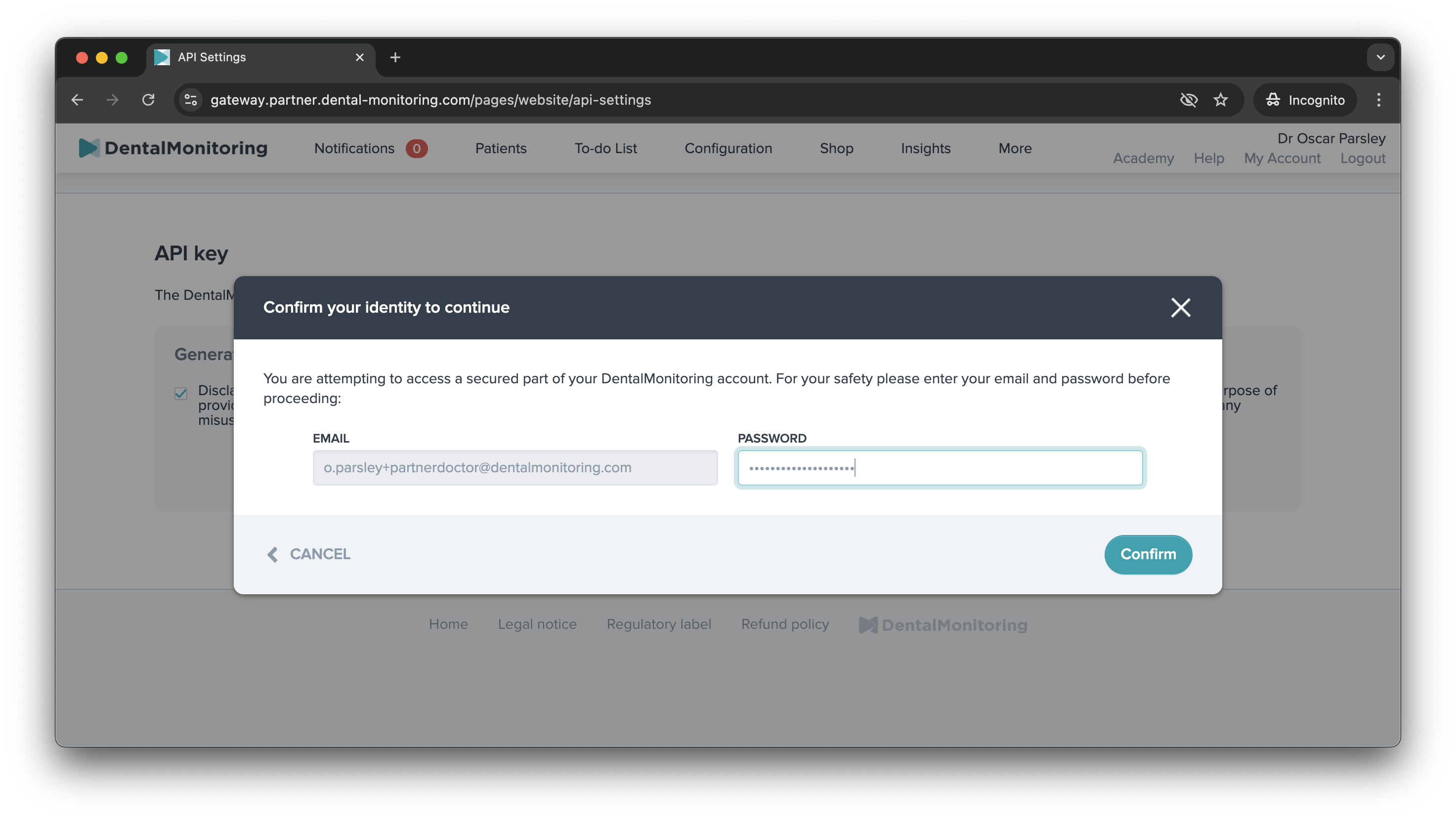Open the More menu
The image size is (1456, 820).
[1015, 149]
